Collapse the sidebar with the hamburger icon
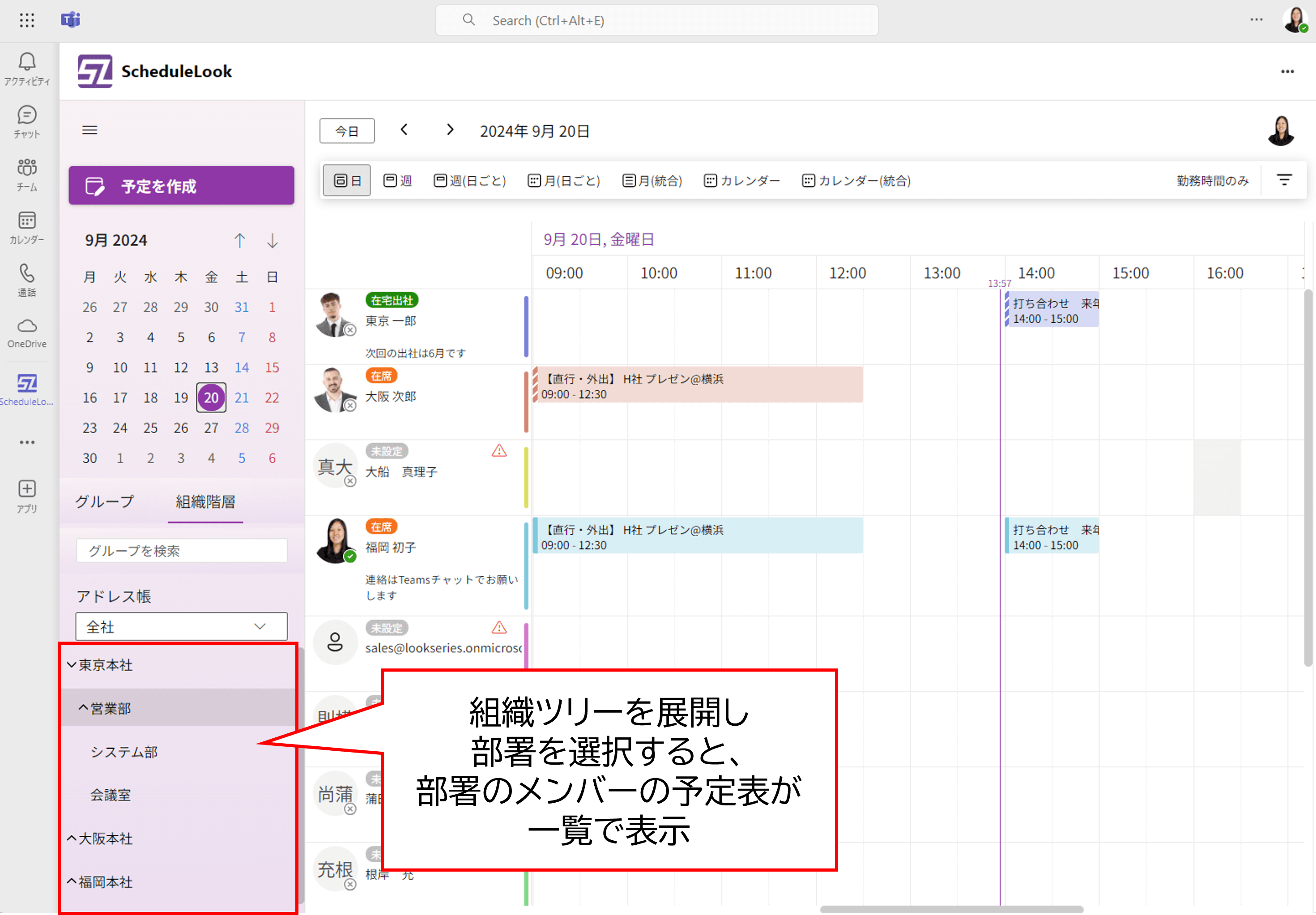1316x915 pixels. tap(89, 130)
